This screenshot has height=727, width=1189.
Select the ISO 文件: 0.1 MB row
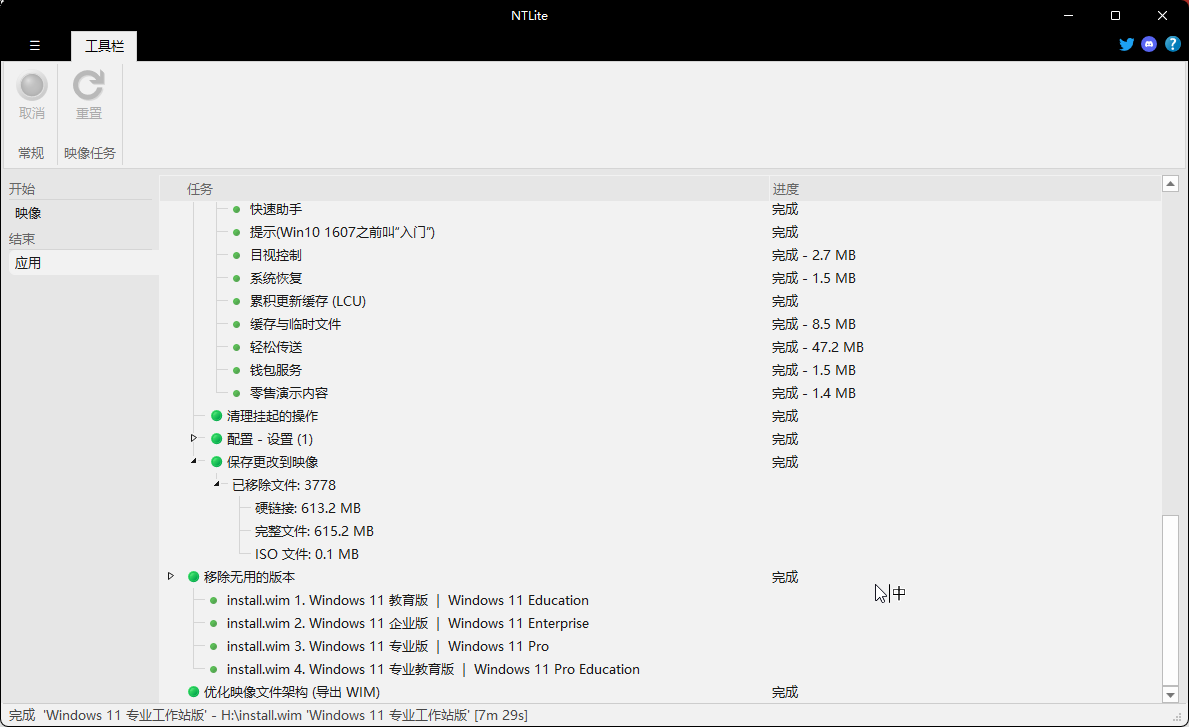click(x=306, y=554)
